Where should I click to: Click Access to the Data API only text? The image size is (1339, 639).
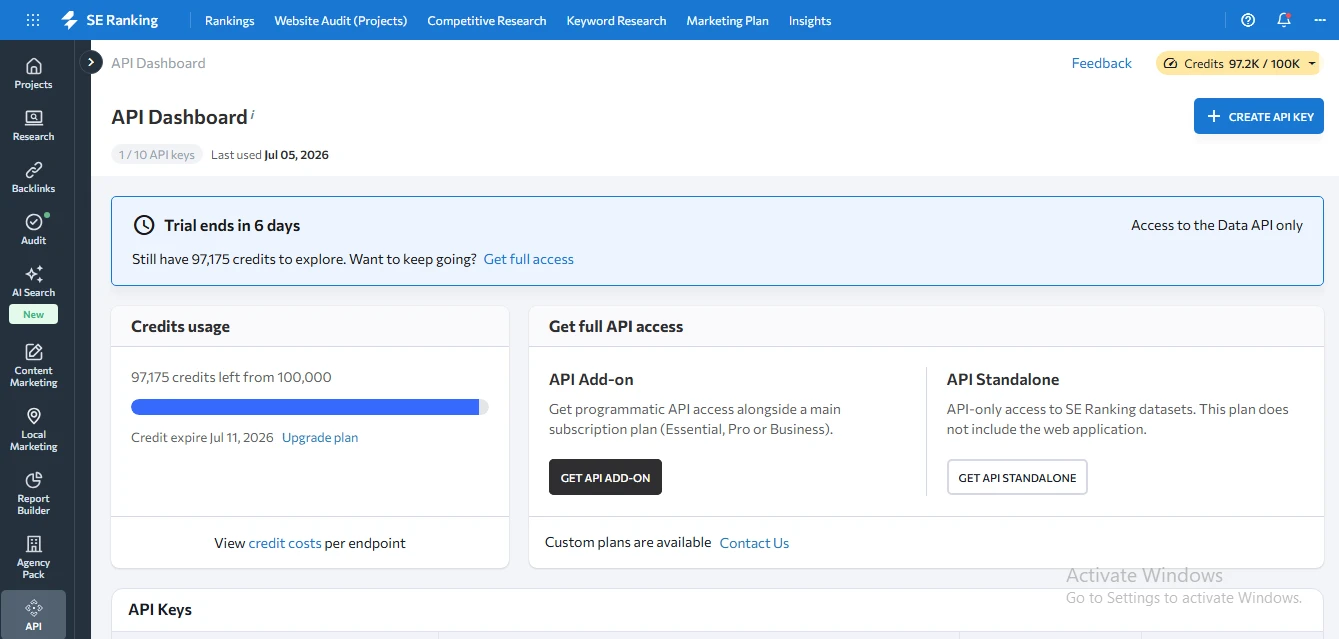1217,225
